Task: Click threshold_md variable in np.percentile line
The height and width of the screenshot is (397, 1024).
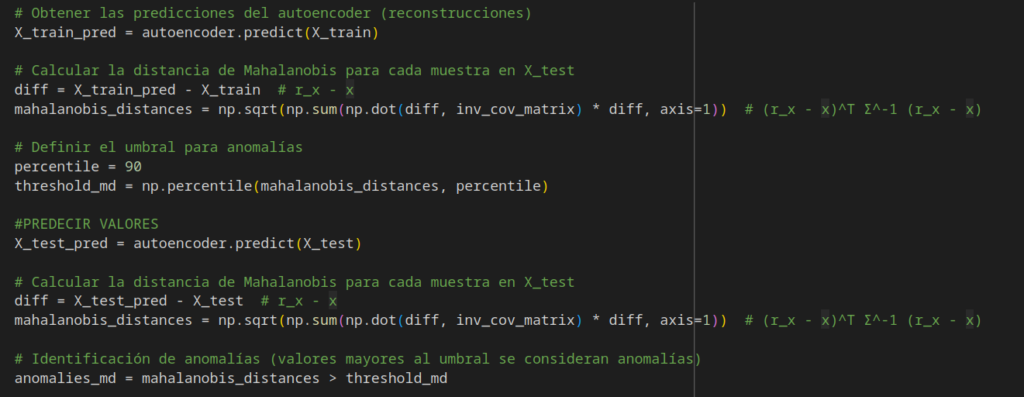Action: pos(65,186)
